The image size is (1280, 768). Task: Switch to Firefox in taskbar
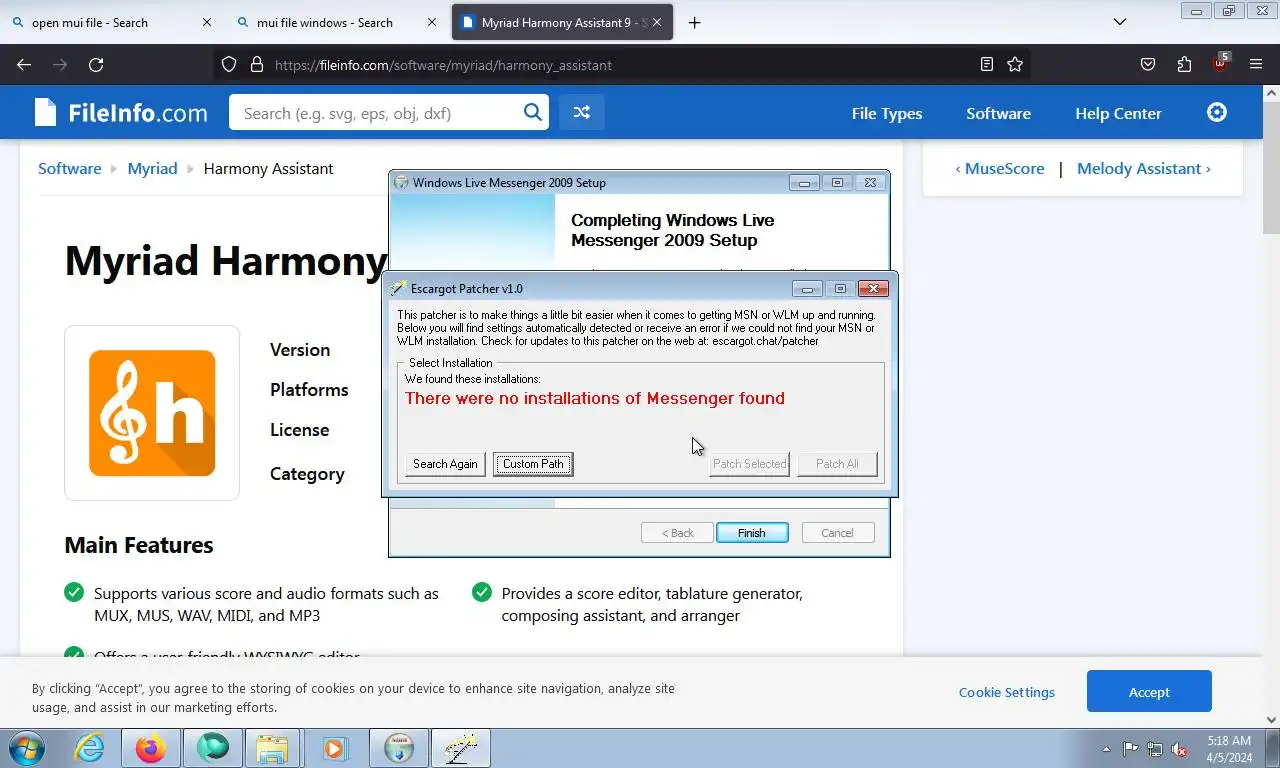point(151,748)
